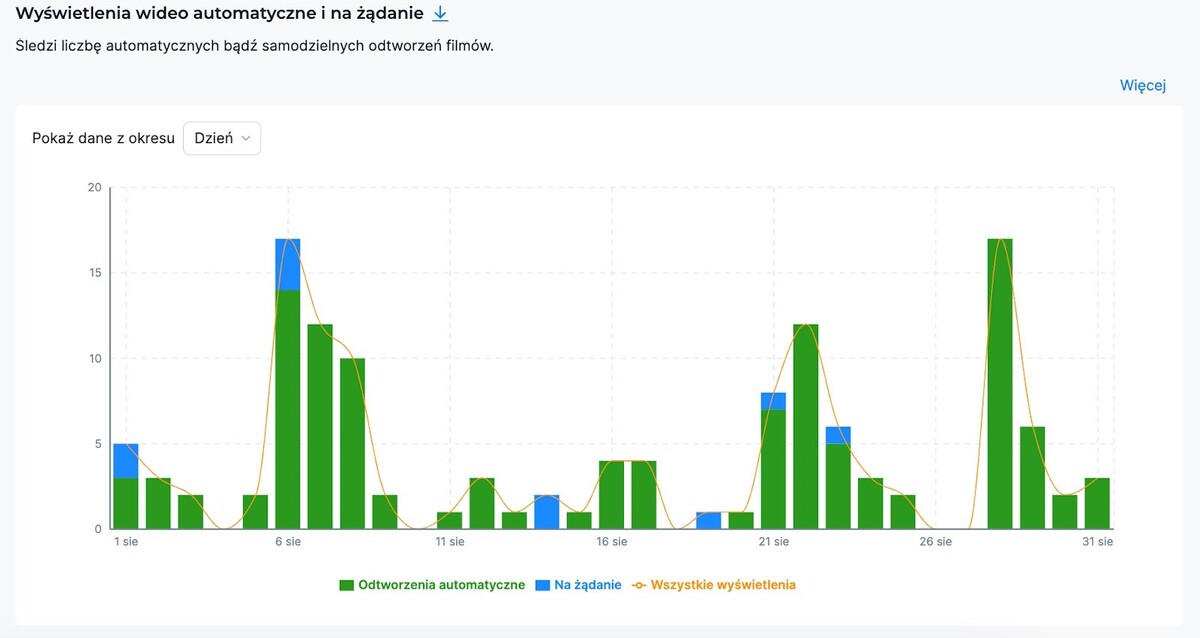The width and height of the screenshot is (1200, 638).
Task: Select the standalone blue bar at 14 sie
Action: point(547,512)
